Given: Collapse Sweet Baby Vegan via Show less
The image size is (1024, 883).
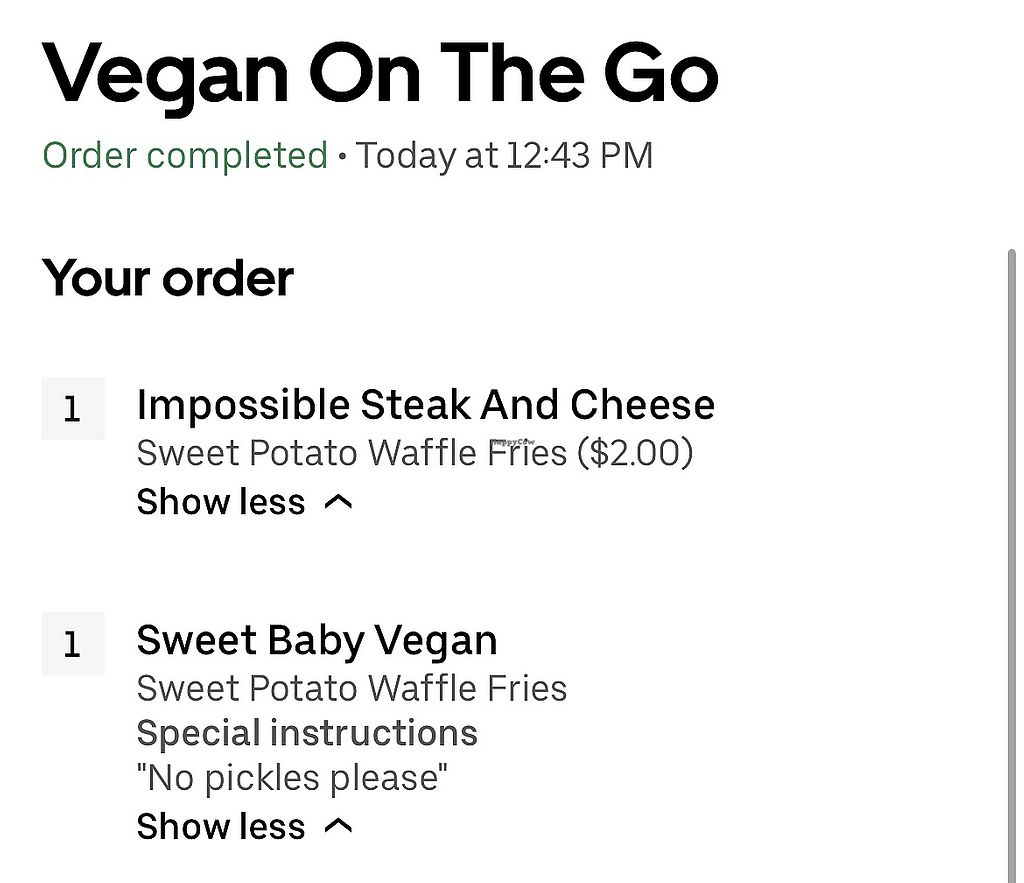Looking at the screenshot, I should point(221,826).
